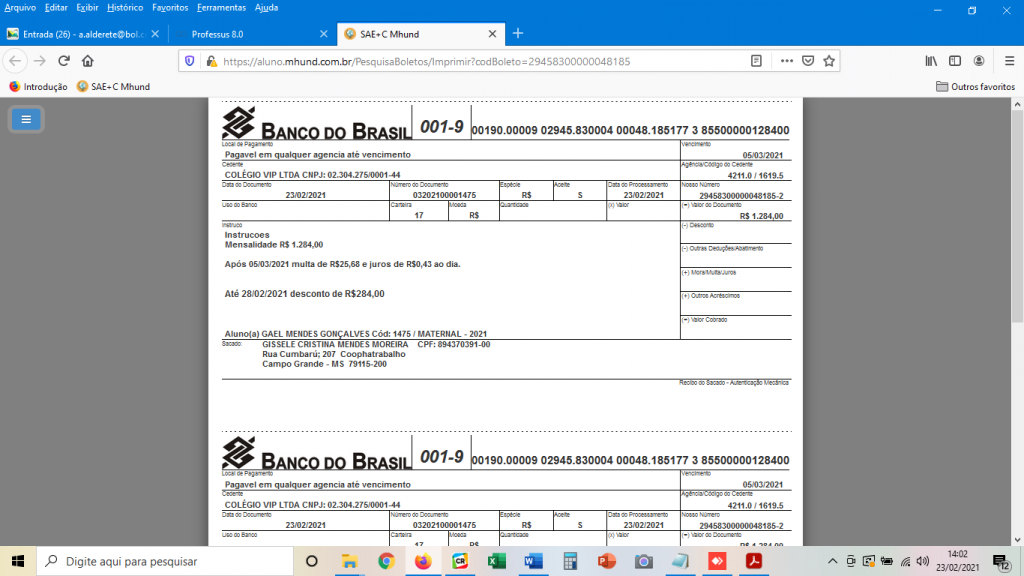
Task: Open the Firefox hamburger menu
Action: [x=1010, y=61]
